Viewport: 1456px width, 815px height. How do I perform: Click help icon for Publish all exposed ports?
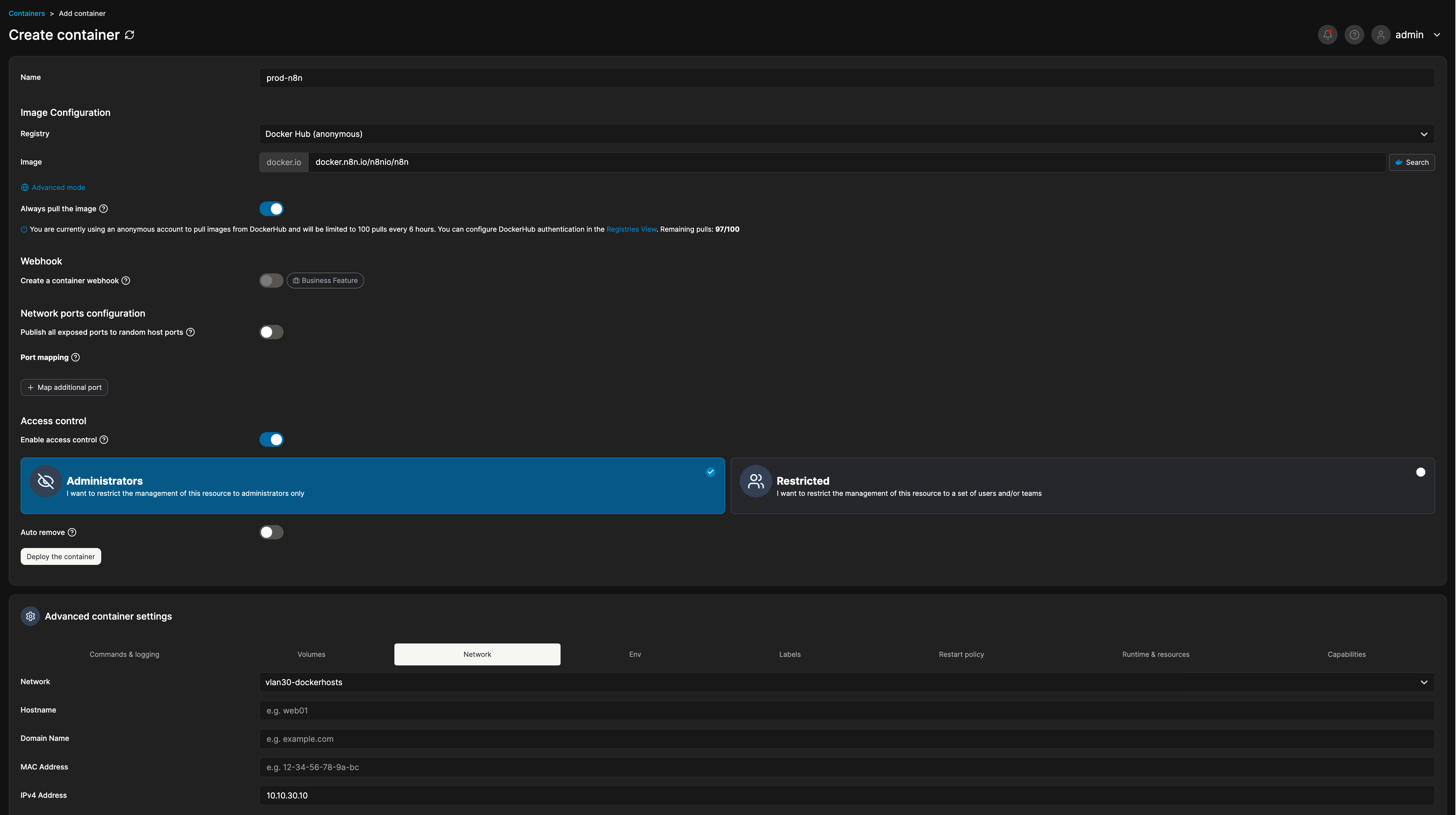pos(190,332)
